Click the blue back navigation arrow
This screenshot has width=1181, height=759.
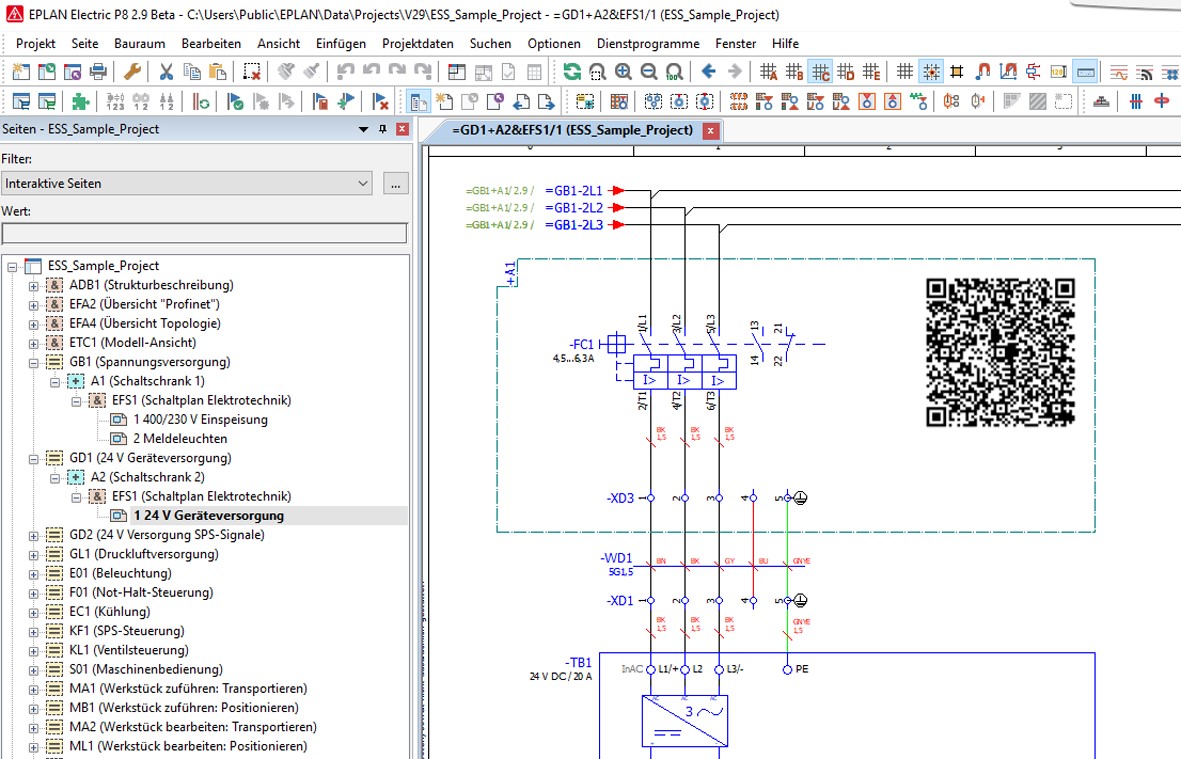pyautogui.click(x=709, y=72)
